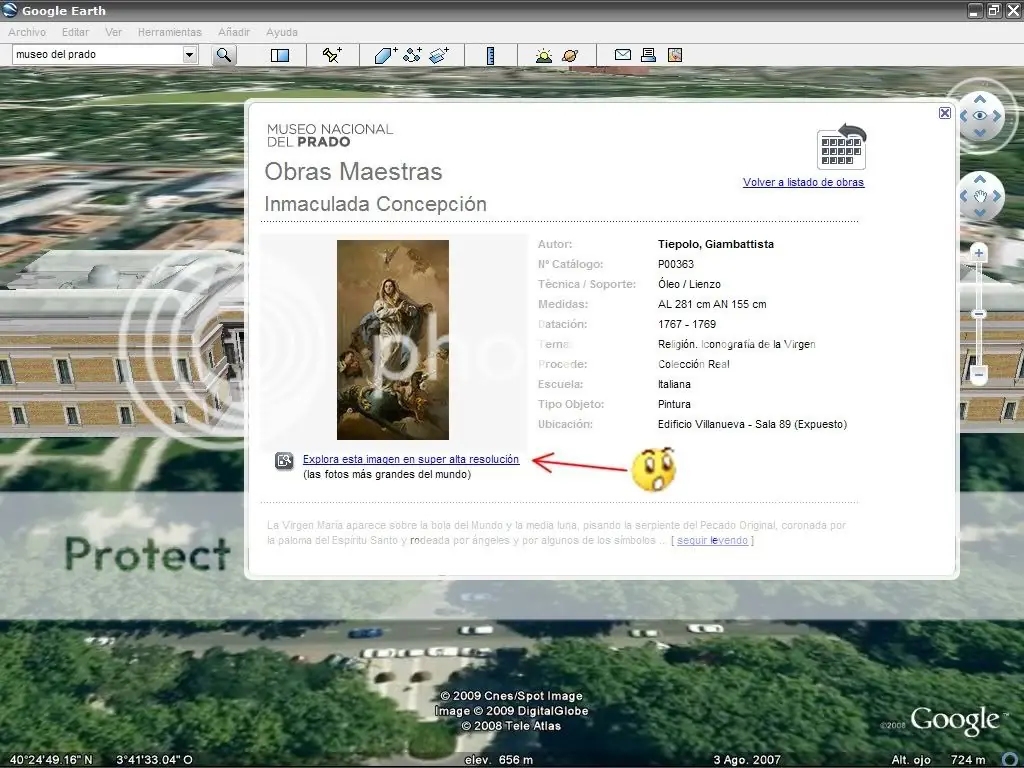Click the 'Inmaculada Concepción' title

tap(376, 204)
